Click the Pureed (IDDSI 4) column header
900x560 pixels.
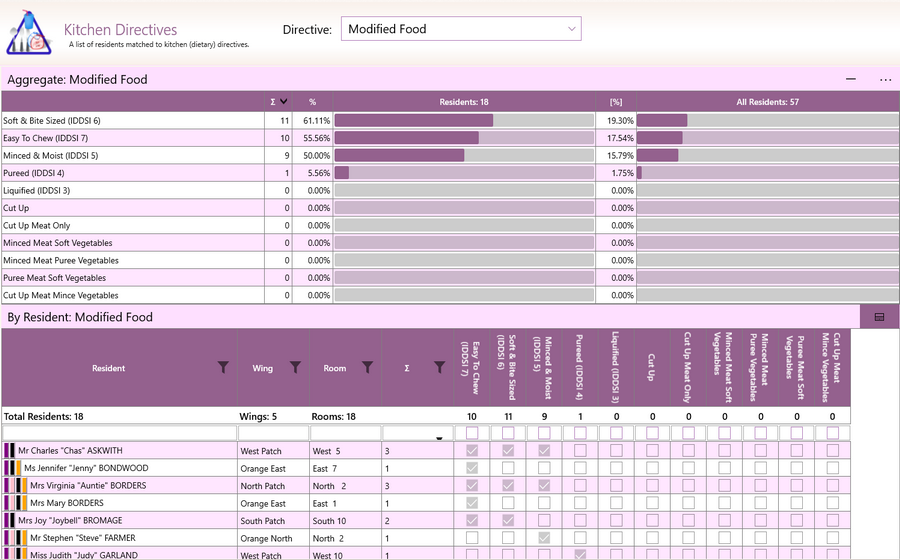(x=580, y=368)
